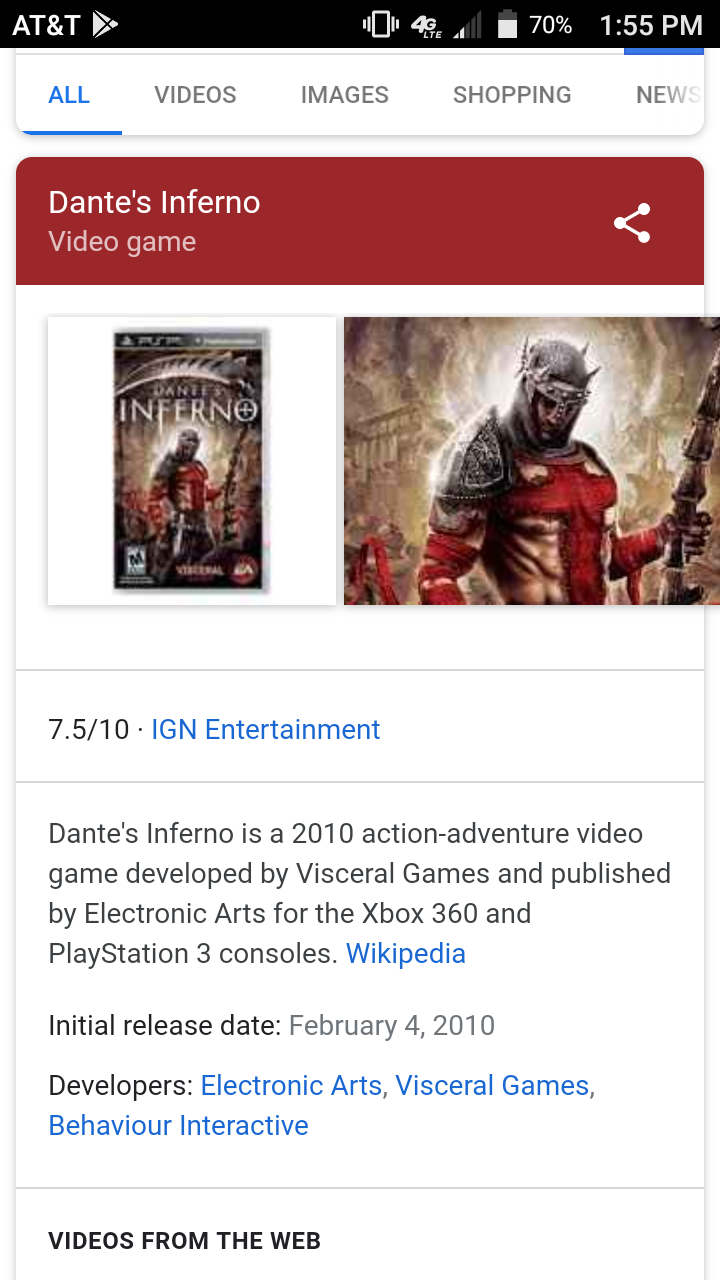Tap the share icon on Dante's Inferno card
The width and height of the screenshot is (720, 1280).
[x=632, y=223]
